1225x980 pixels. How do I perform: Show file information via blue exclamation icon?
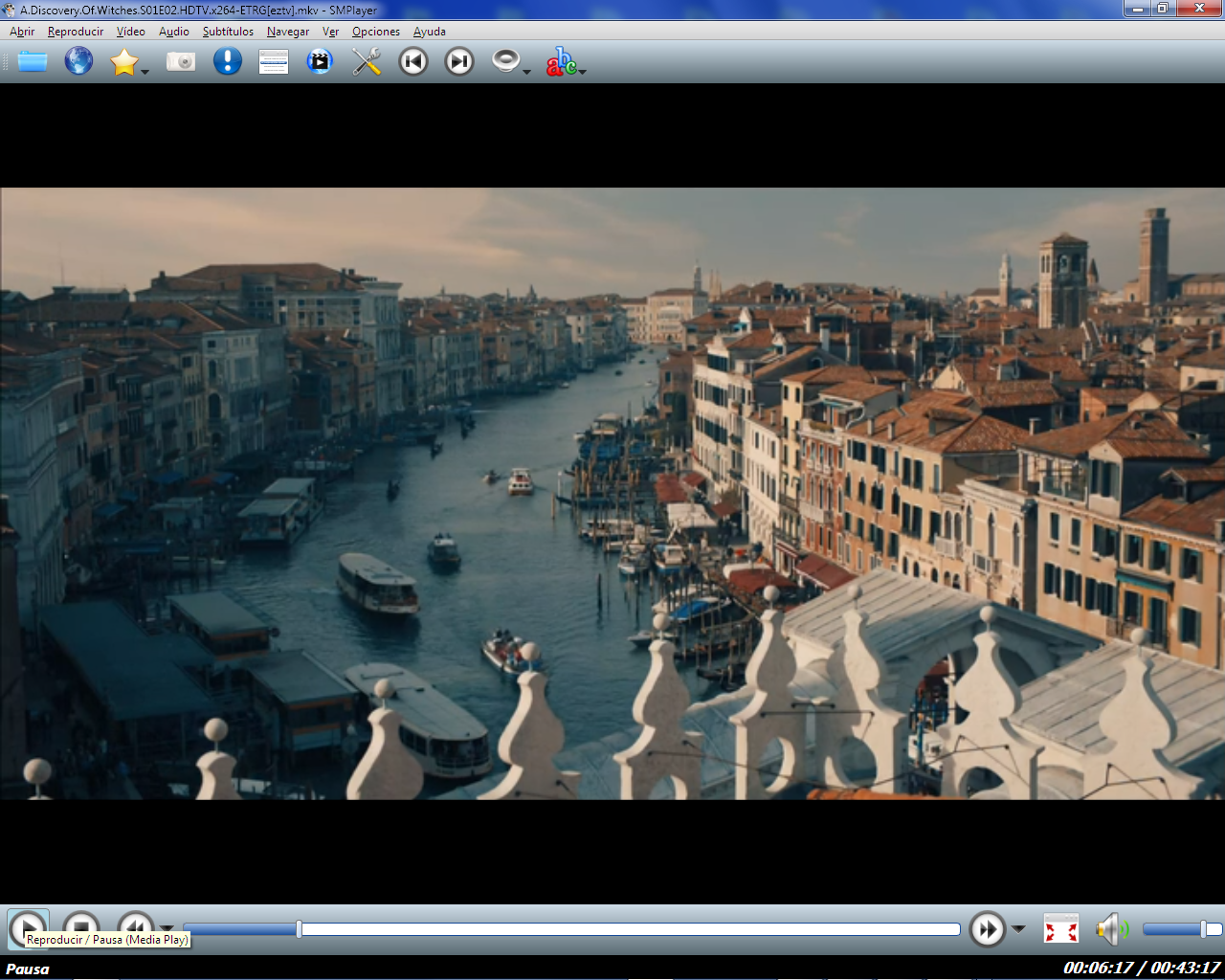point(227,62)
